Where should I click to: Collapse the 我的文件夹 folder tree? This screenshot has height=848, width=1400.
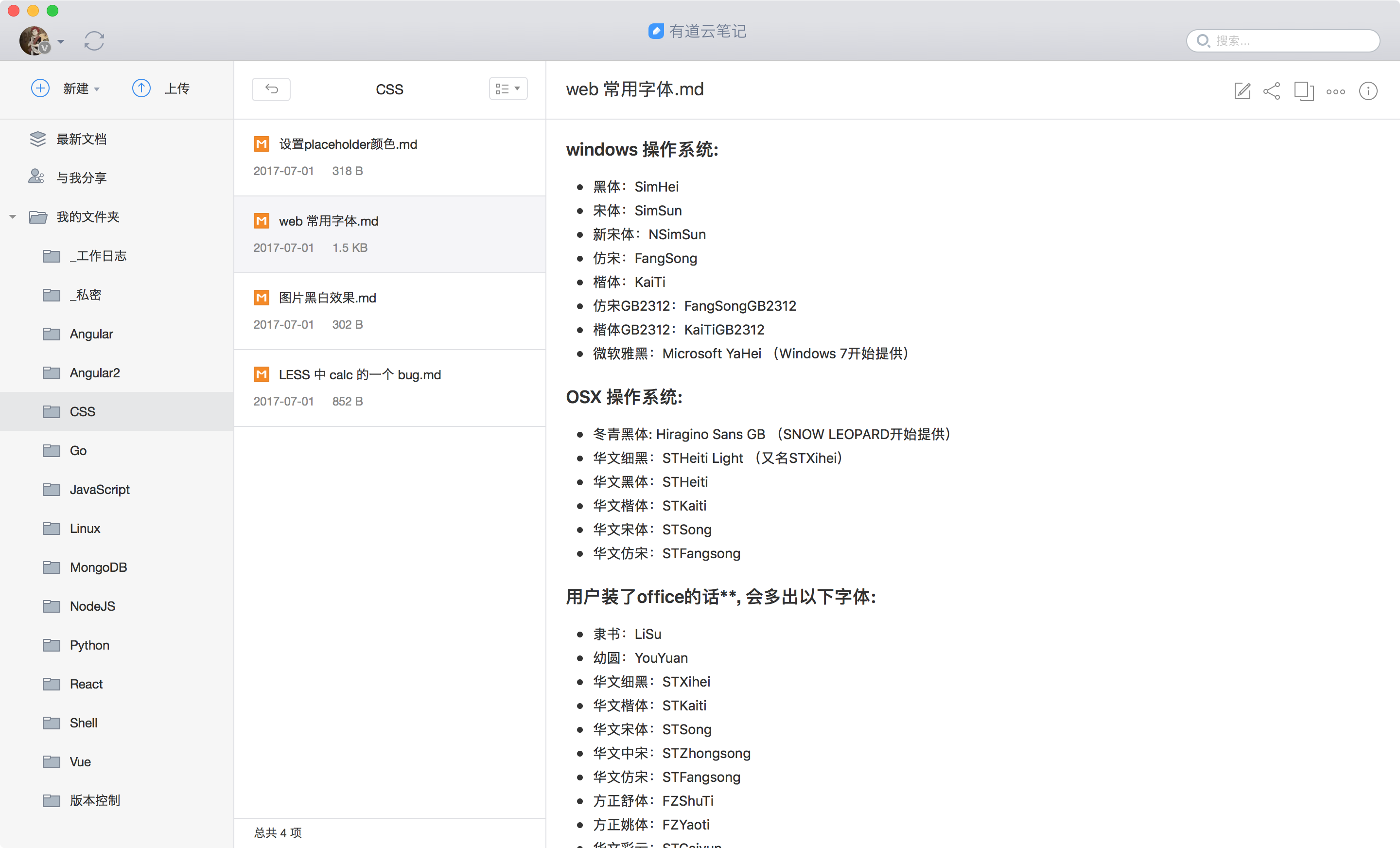tap(13, 217)
